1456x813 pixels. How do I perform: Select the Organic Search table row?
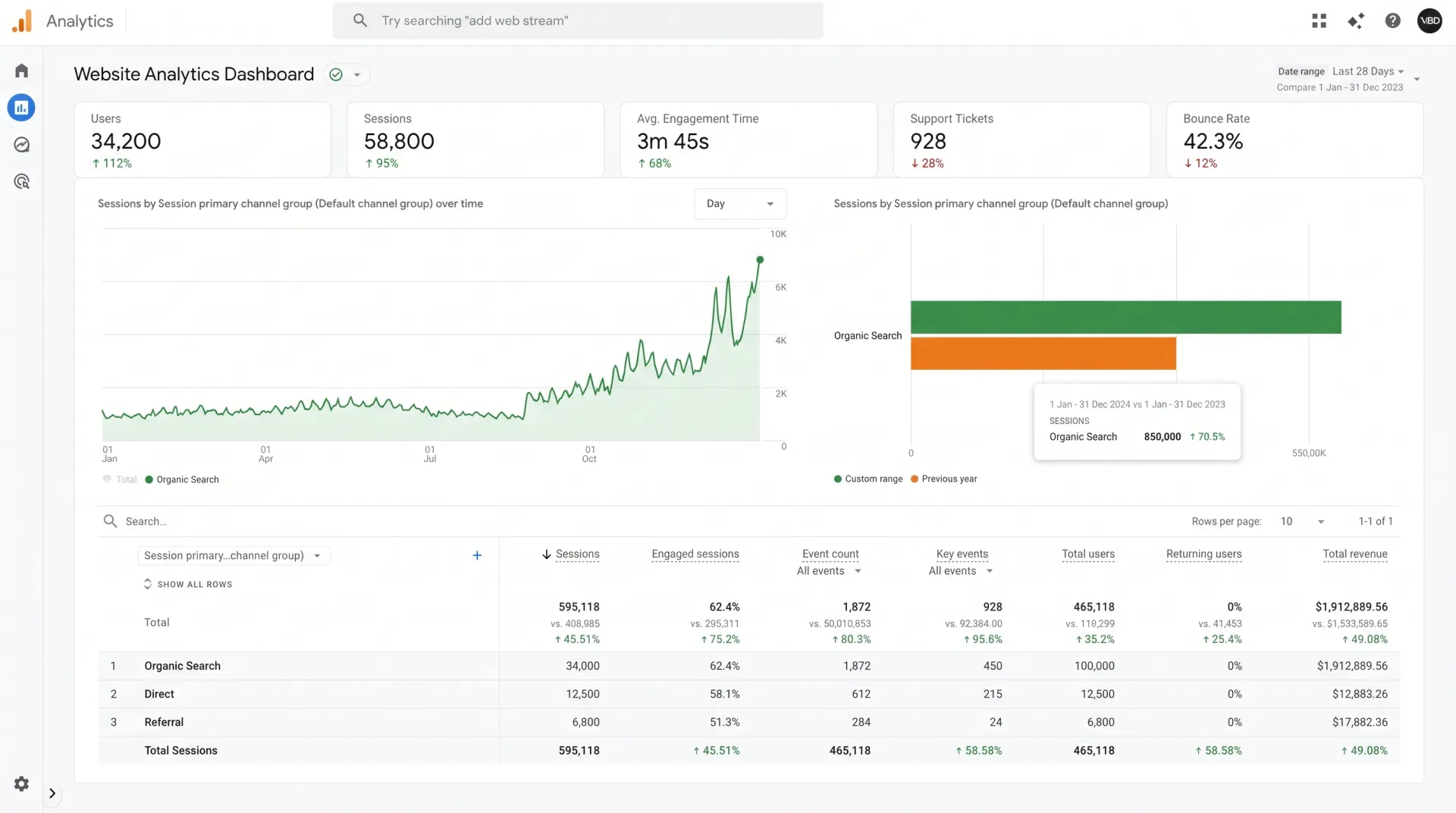749,666
